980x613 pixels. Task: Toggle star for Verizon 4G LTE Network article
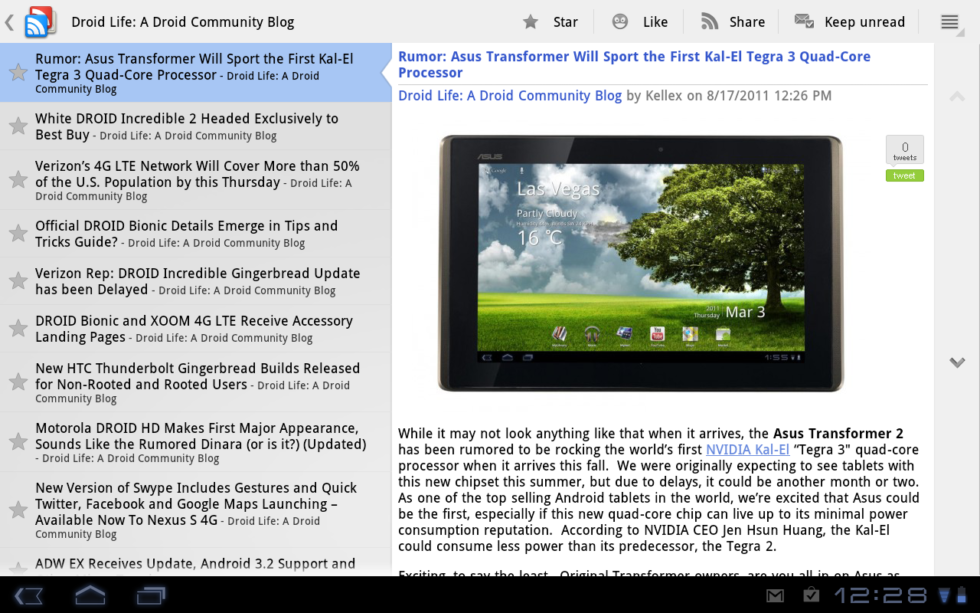point(18,180)
